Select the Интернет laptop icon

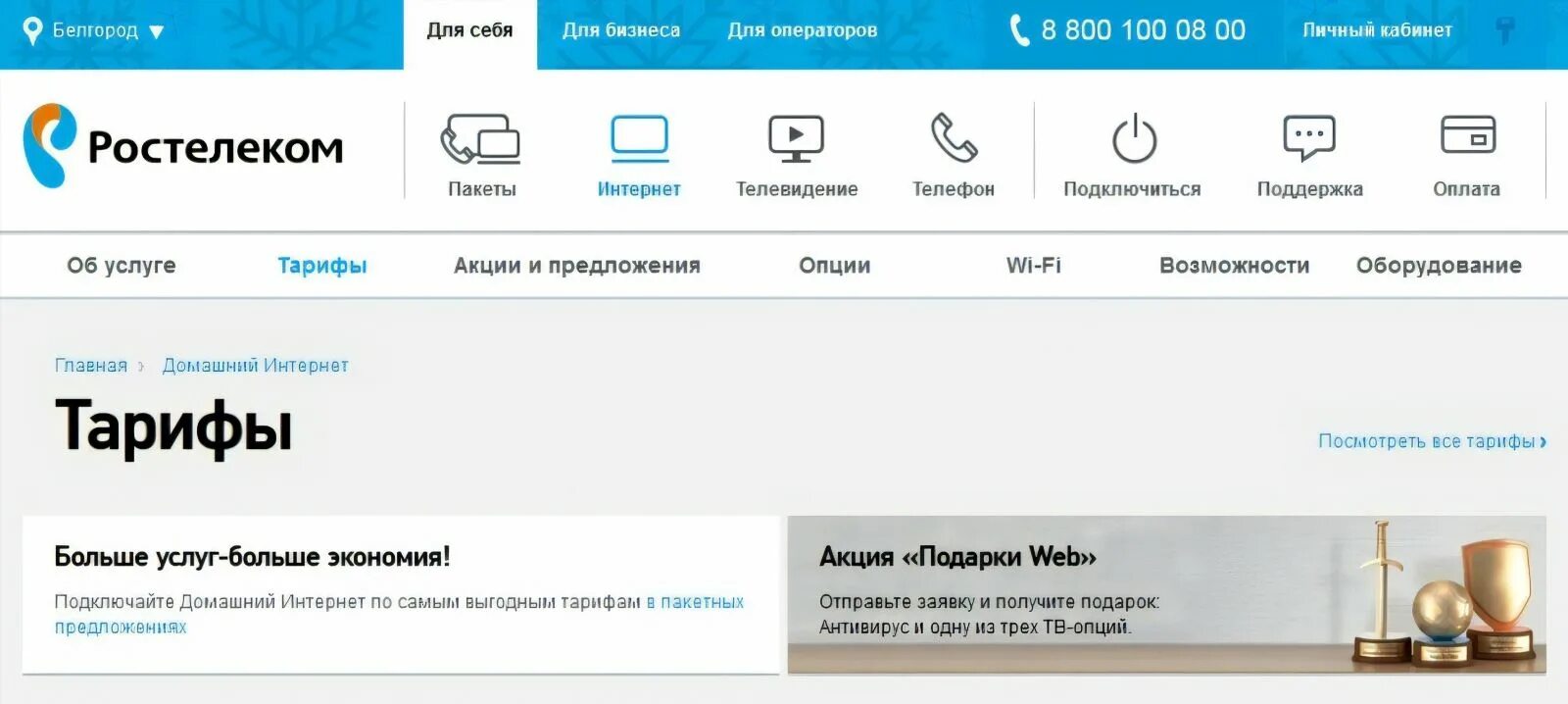click(640, 138)
